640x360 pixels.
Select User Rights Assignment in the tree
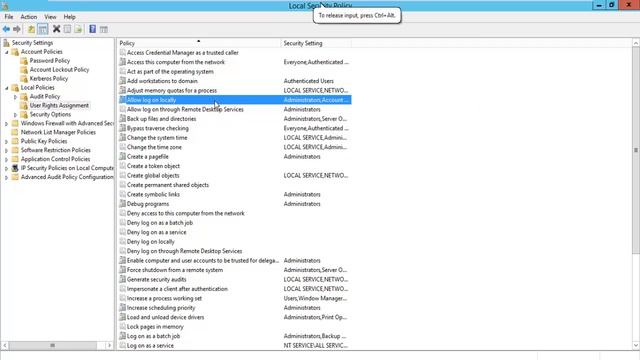(x=59, y=106)
